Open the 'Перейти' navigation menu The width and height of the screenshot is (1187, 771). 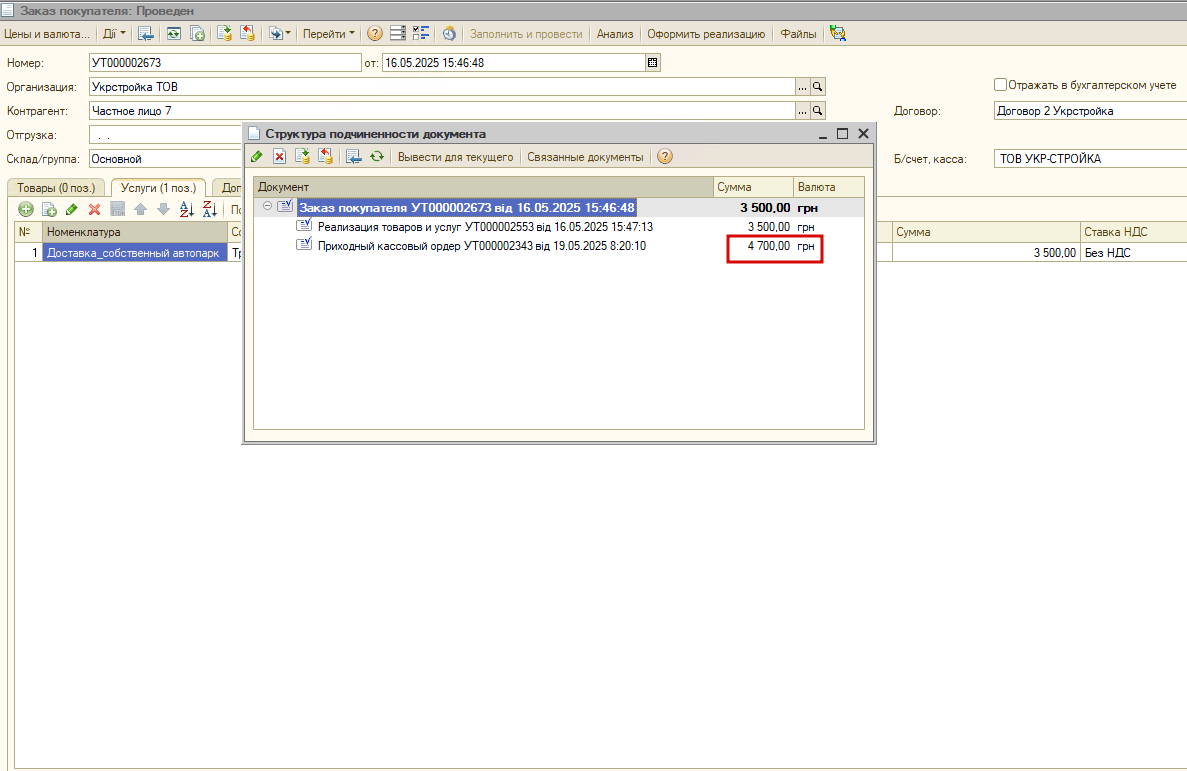tap(329, 34)
